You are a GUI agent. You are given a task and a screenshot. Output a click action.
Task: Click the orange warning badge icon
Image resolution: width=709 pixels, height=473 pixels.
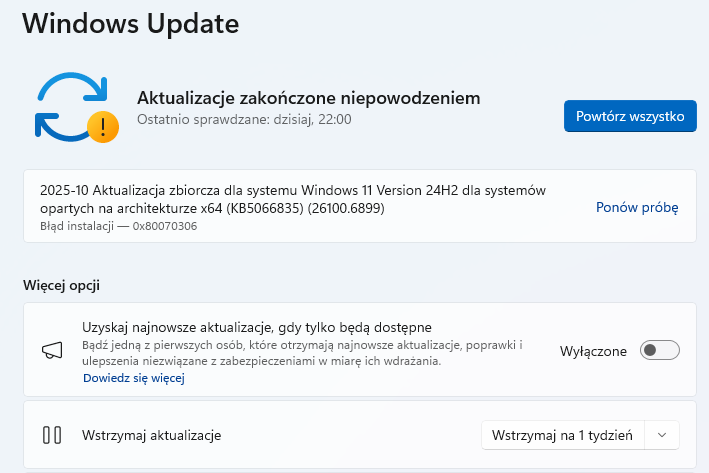point(102,126)
